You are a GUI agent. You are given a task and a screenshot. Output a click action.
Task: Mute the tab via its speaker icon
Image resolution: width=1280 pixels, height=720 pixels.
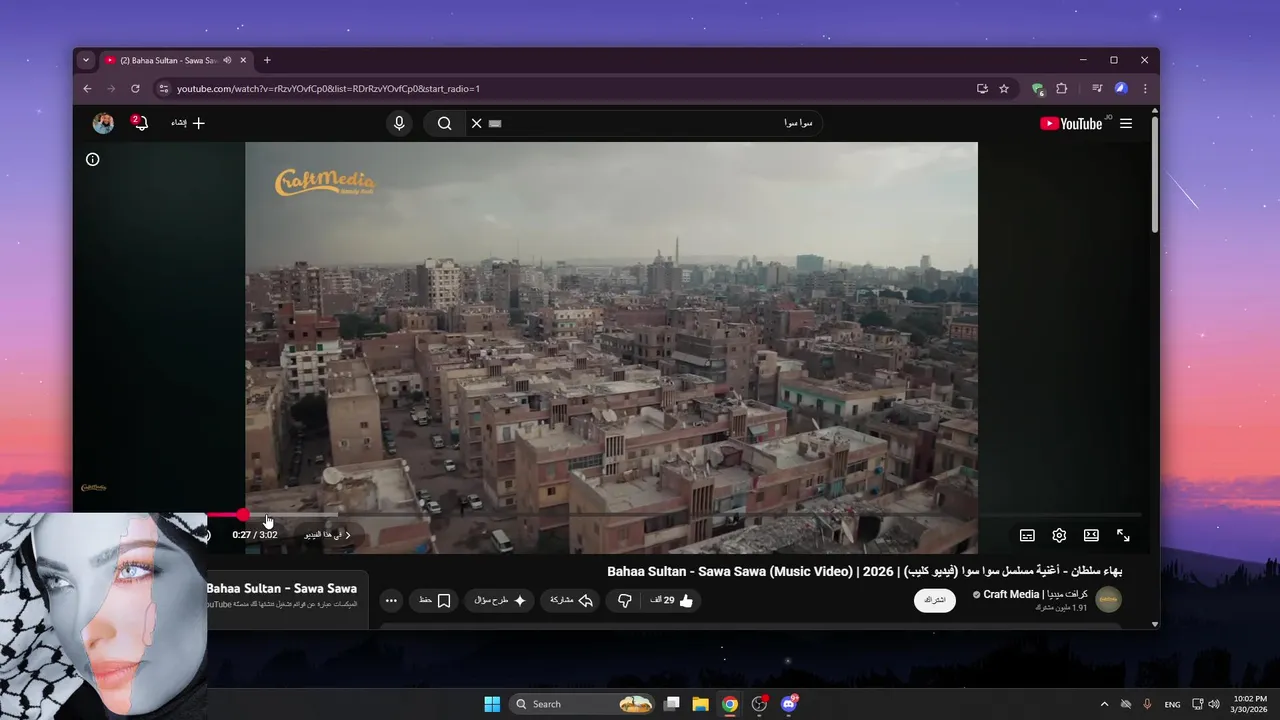(227, 60)
